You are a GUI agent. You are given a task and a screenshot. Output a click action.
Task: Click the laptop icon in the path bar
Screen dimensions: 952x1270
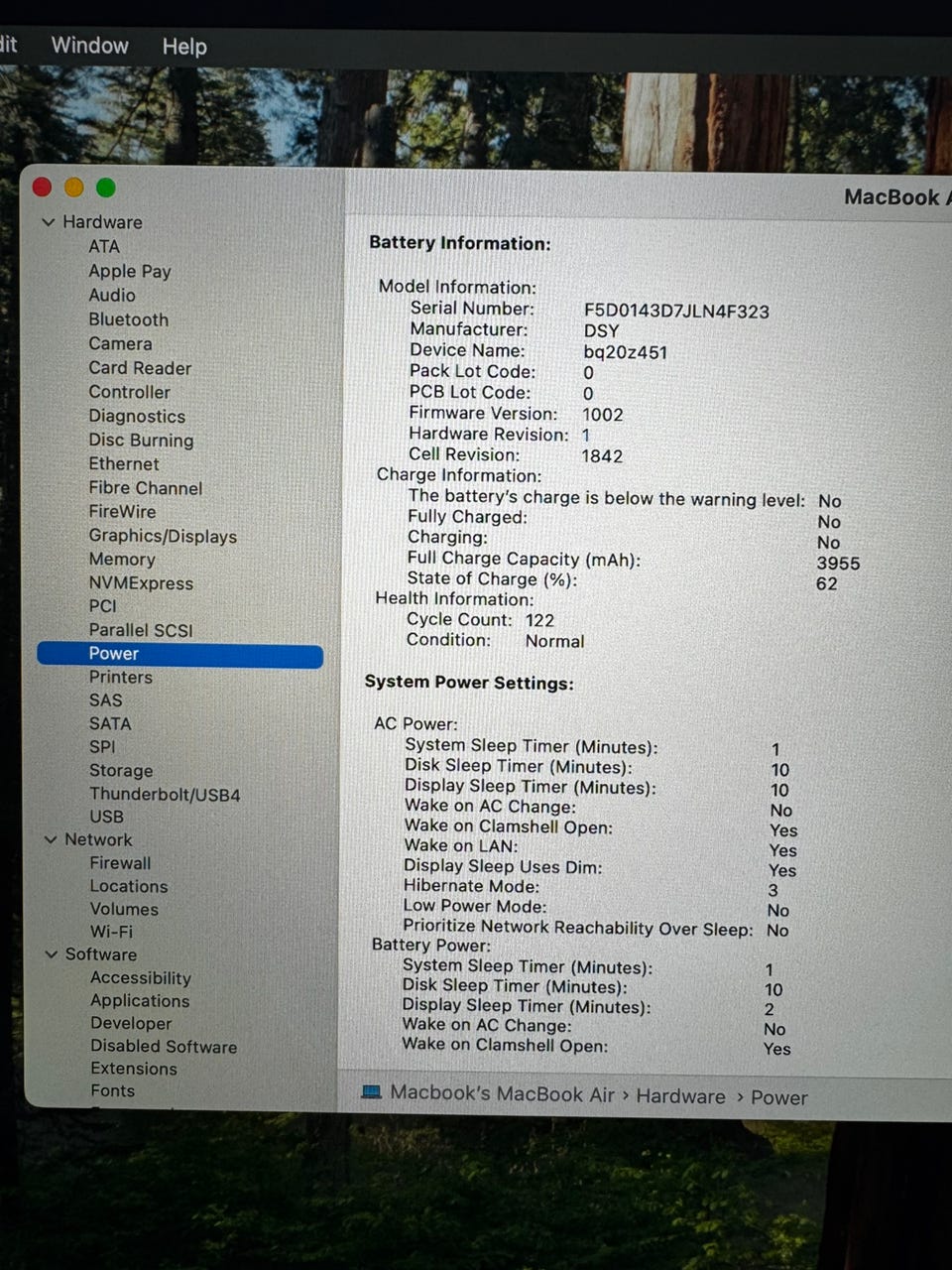click(x=372, y=1092)
